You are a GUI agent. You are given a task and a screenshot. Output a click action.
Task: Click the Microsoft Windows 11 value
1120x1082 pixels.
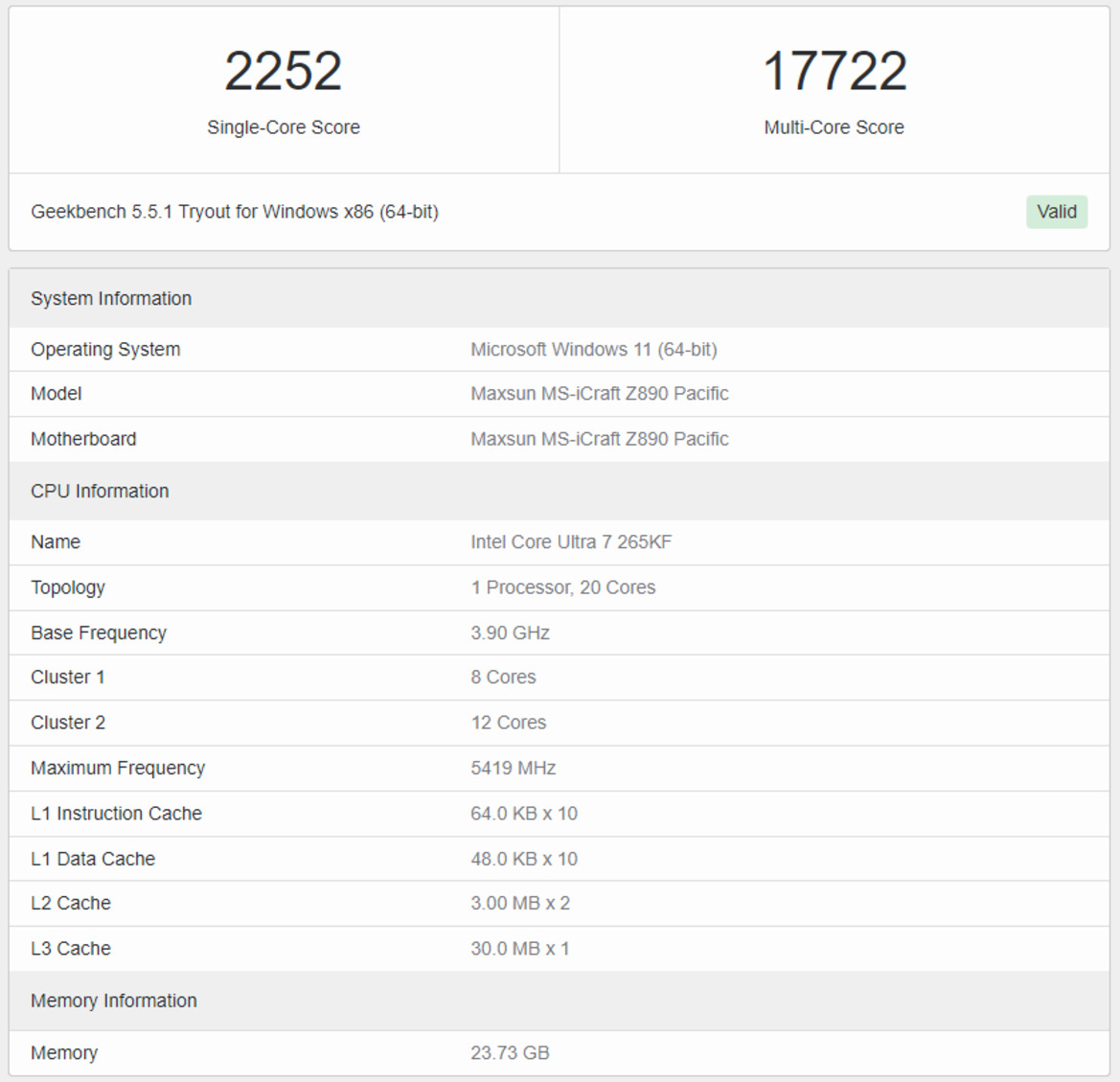click(x=594, y=349)
